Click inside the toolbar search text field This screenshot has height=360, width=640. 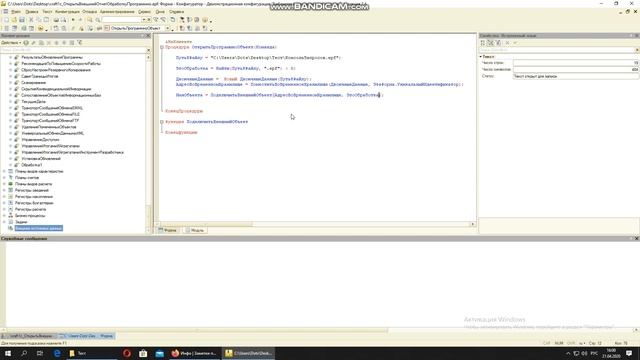[x=121, y=20]
